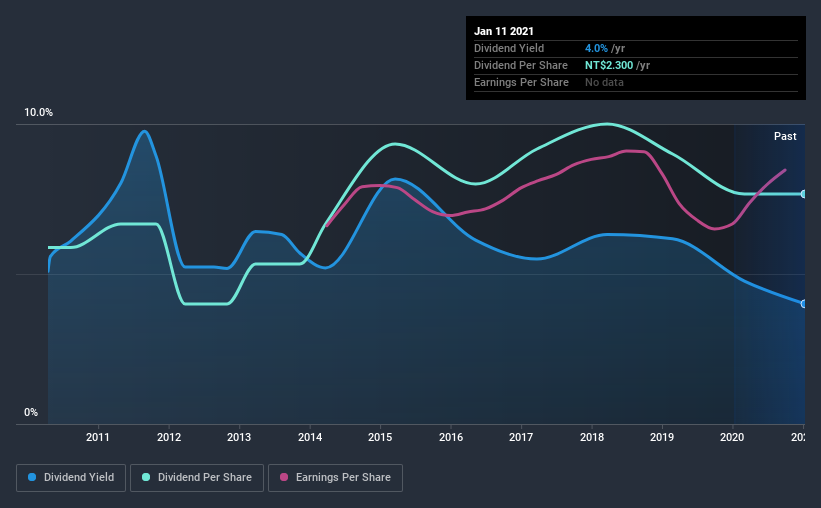The height and width of the screenshot is (508, 821).
Task: Click the 4.0% dividend yield value
Action: (596, 48)
